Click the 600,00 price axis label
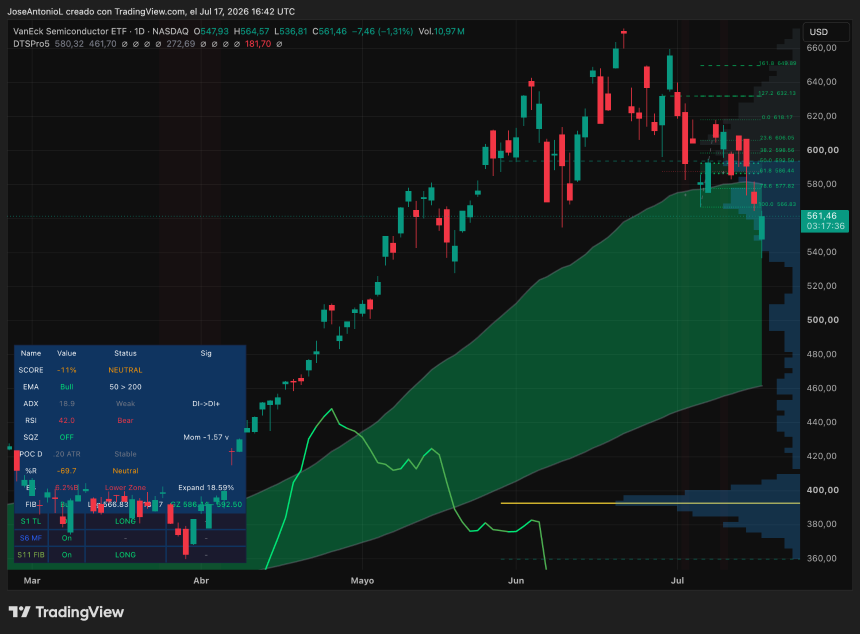This screenshot has height=634, width=860. click(x=822, y=150)
